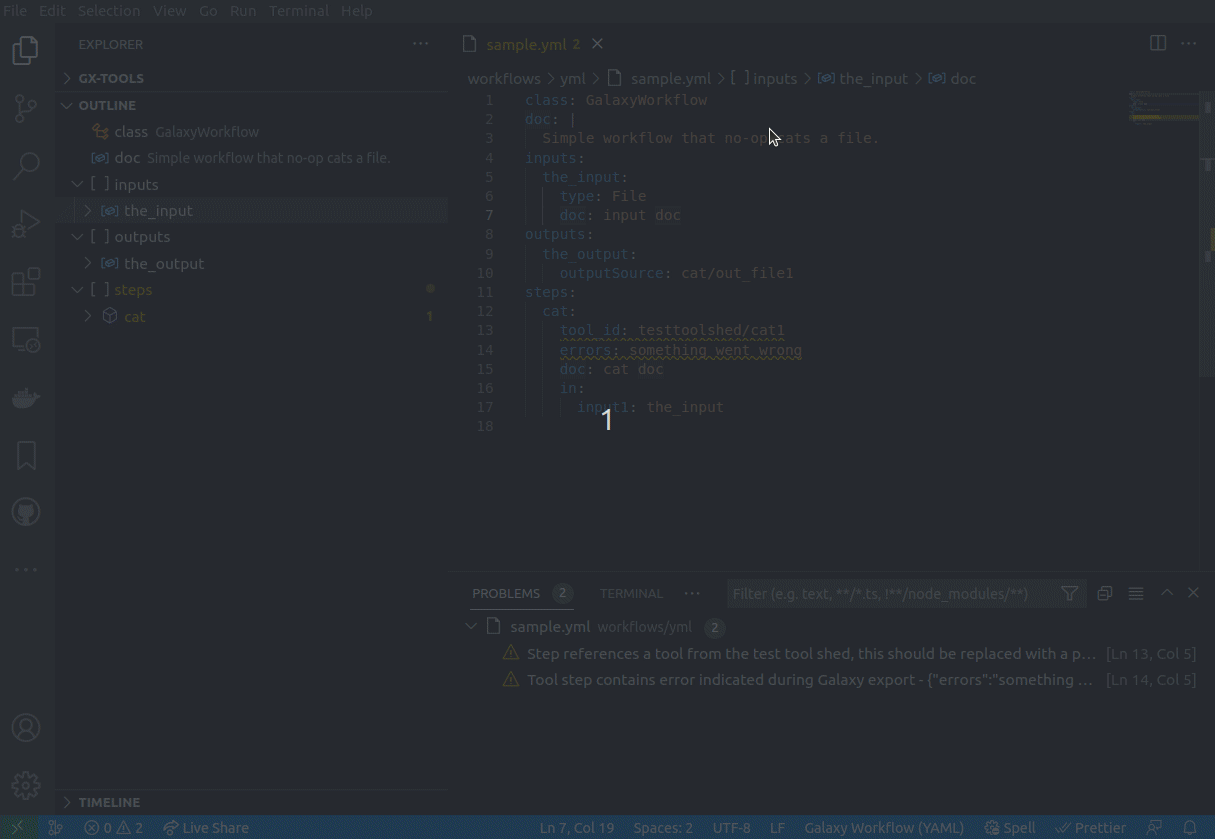Image resolution: width=1215 pixels, height=839 pixels.
Task: Collapse the outputs outline node
Action: pos(77,237)
